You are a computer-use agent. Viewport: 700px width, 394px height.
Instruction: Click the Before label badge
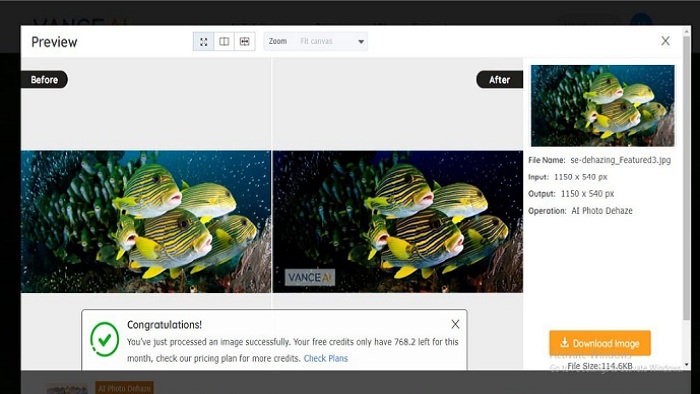44,79
